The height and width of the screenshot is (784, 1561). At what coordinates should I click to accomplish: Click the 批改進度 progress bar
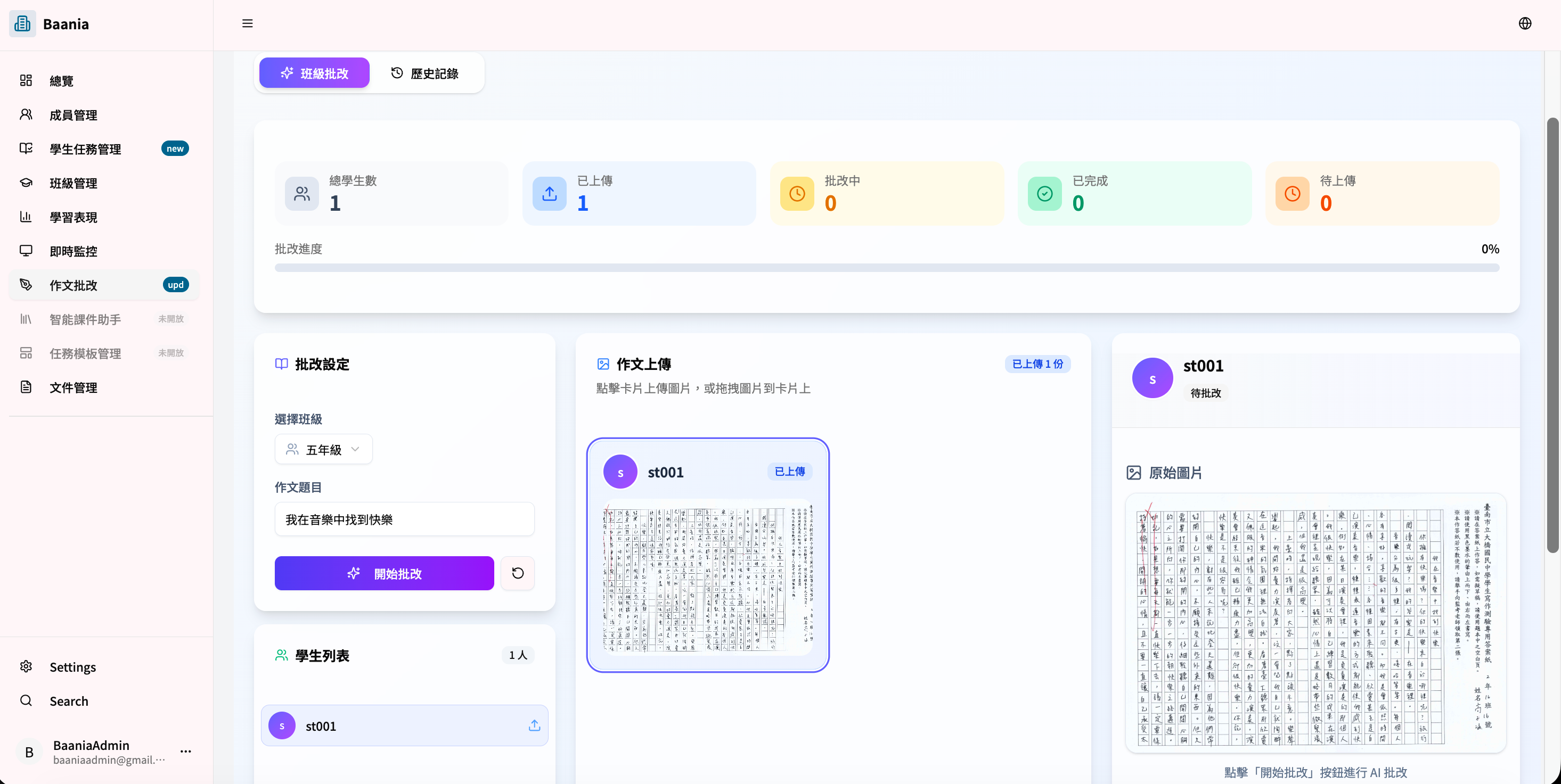[x=887, y=267]
